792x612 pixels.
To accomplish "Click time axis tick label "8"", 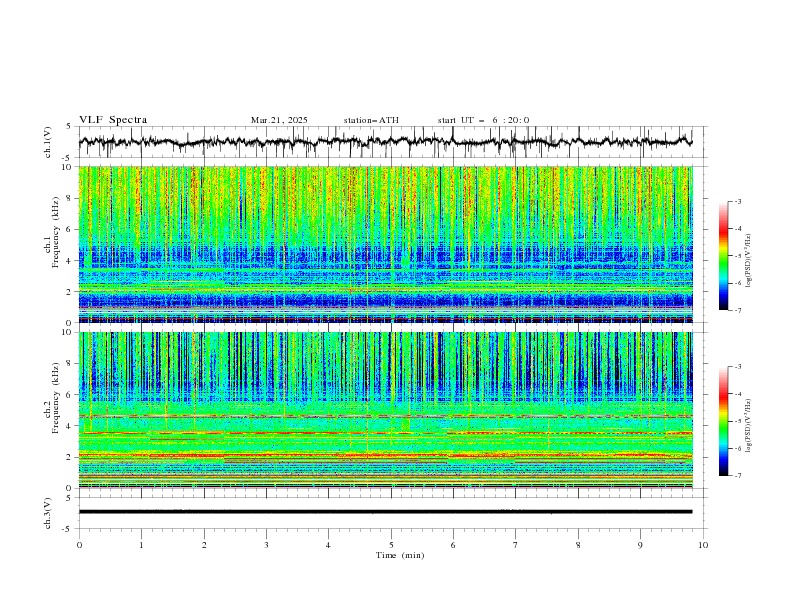I will tap(578, 545).
